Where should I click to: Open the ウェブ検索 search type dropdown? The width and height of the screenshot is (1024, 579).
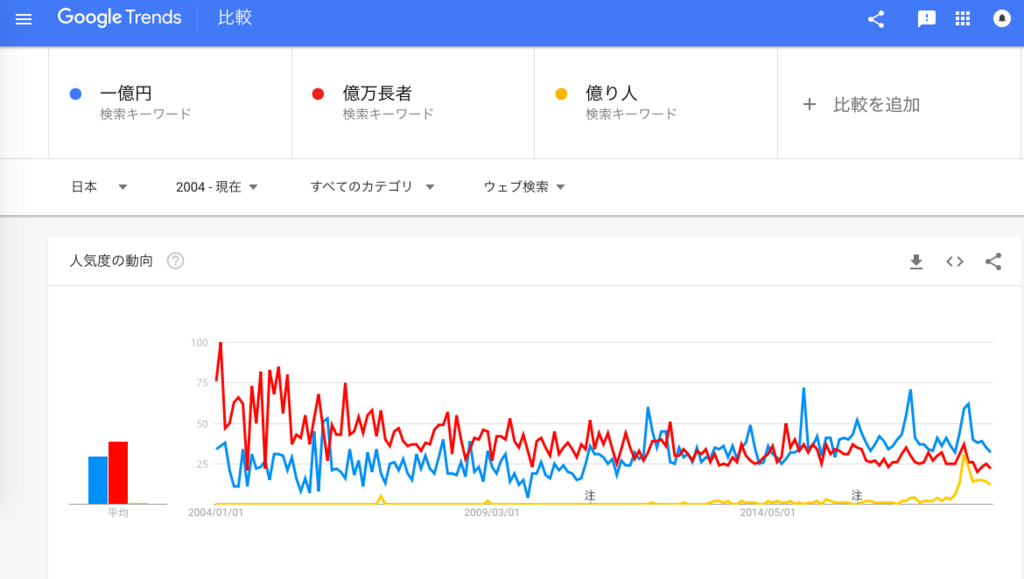point(520,186)
